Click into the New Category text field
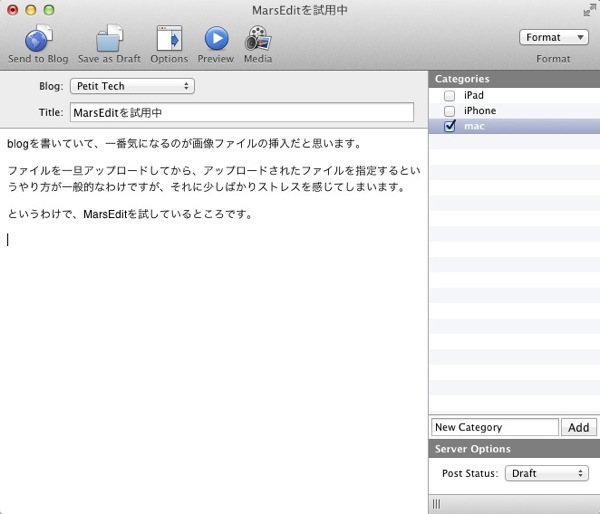 click(x=495, y=427)
